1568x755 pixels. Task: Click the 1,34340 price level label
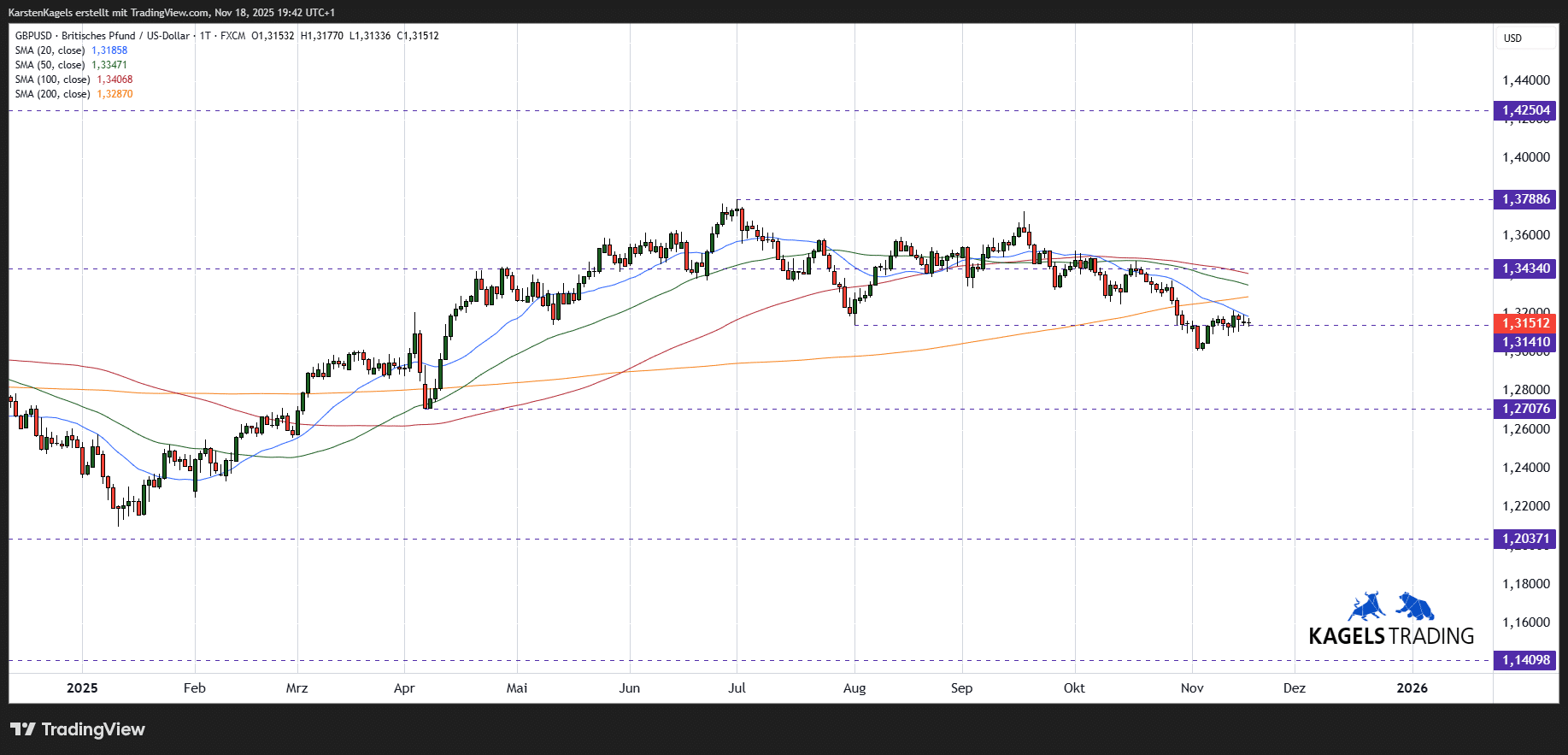1525,268
